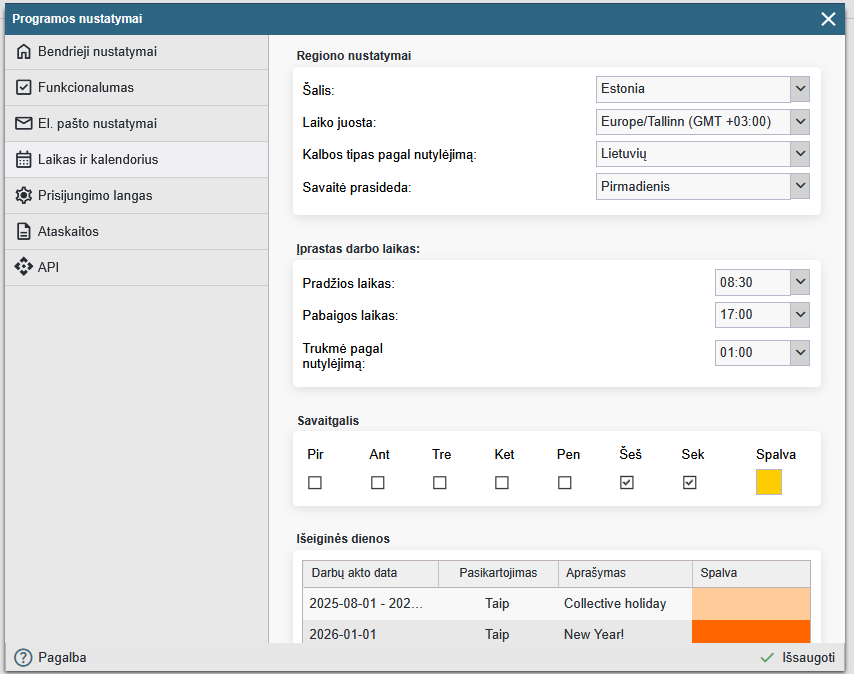Sort by Pasikartojimas column header
The image size is (854, 674).
(498, 573)
